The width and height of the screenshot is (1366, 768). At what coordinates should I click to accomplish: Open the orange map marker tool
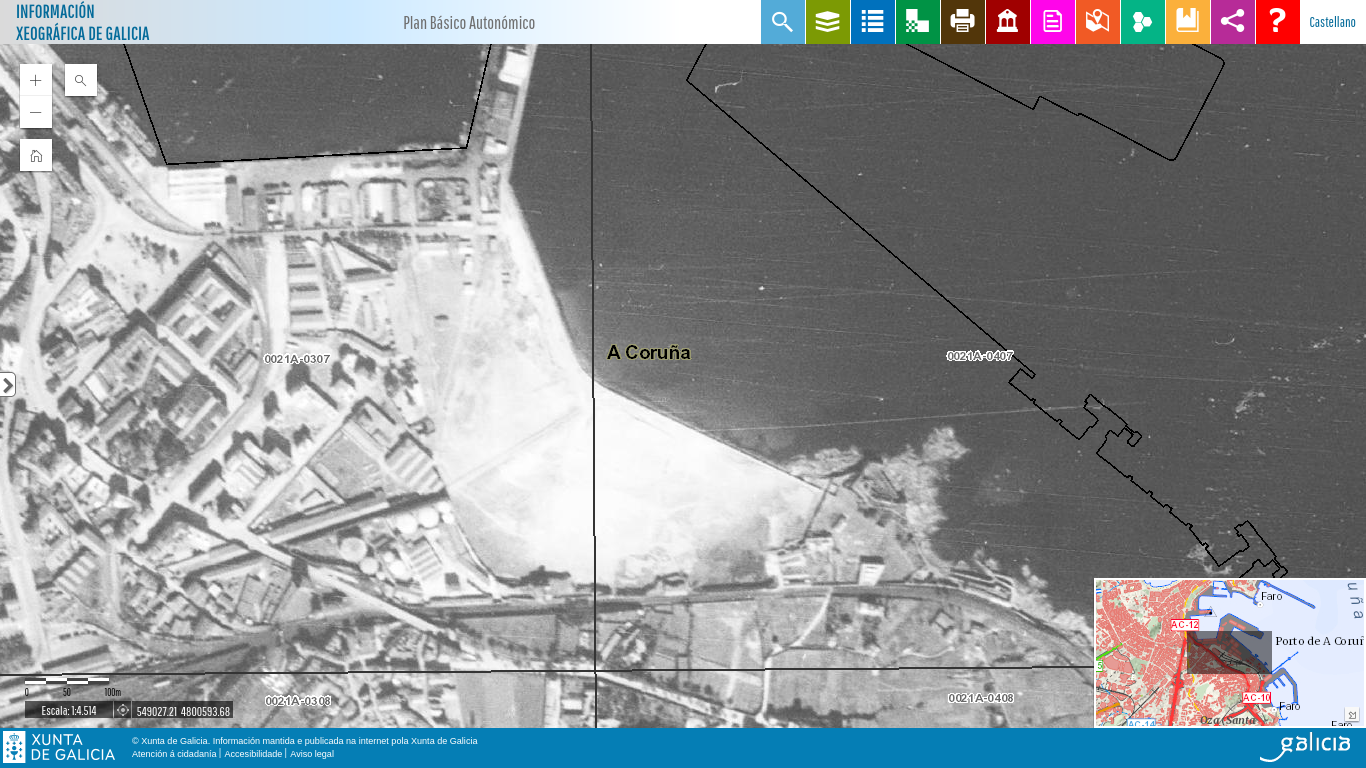coord(1098,22)
